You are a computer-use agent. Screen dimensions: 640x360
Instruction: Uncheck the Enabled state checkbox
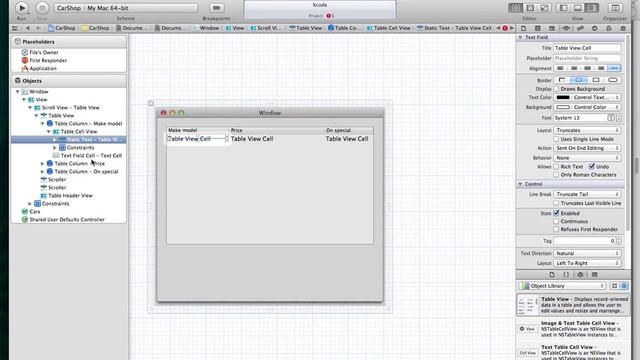point(556,213)
